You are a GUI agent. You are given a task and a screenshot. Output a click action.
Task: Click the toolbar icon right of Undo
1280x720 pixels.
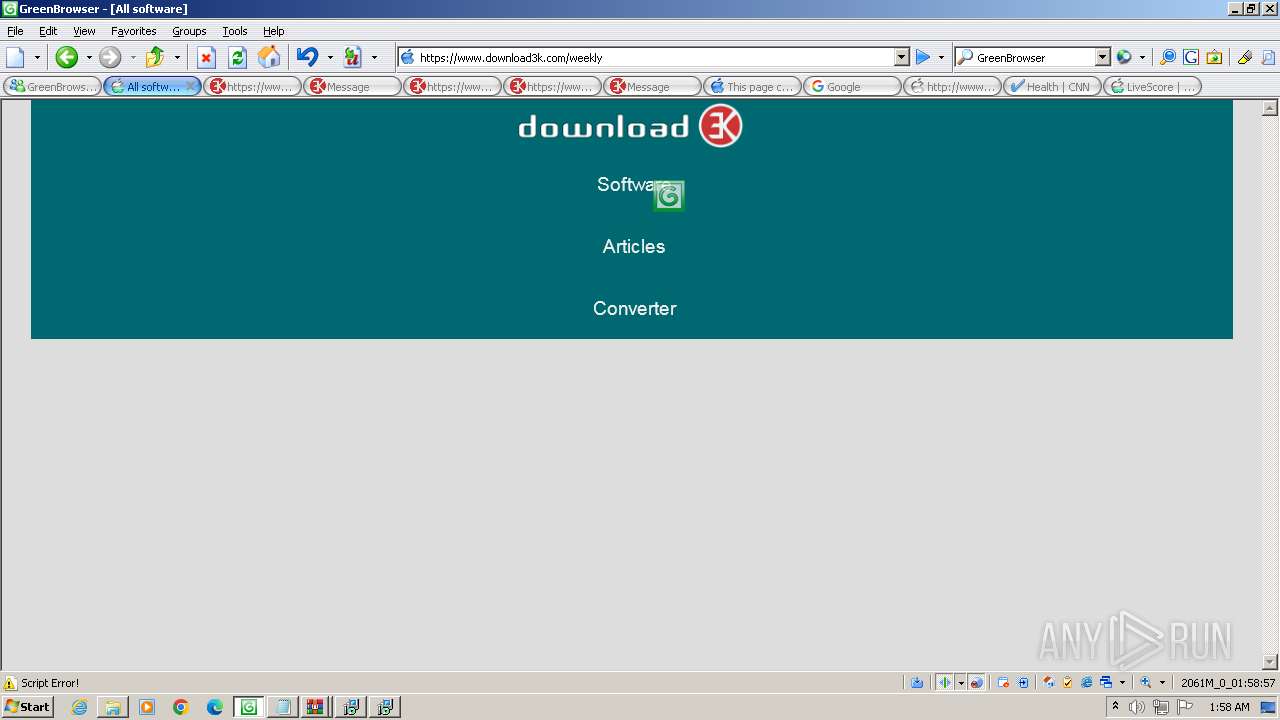pyautogui.click(x=352, y=57)
